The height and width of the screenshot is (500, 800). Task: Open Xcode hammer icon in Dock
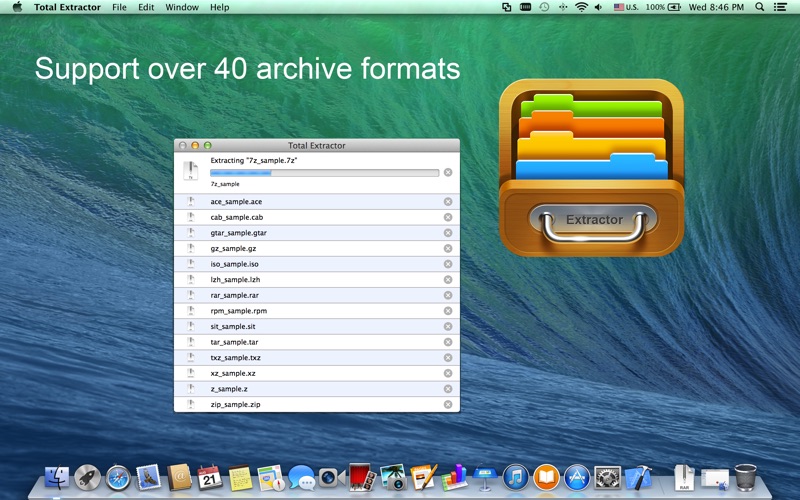pyautogui.click(x=638, y=478)
